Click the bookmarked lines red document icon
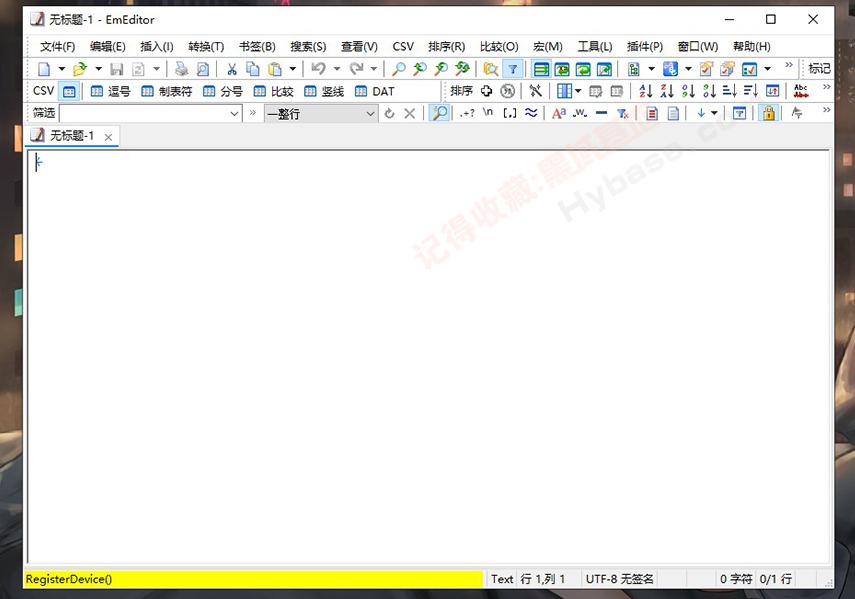The image size is (855, 599). [x=652, y=113]
